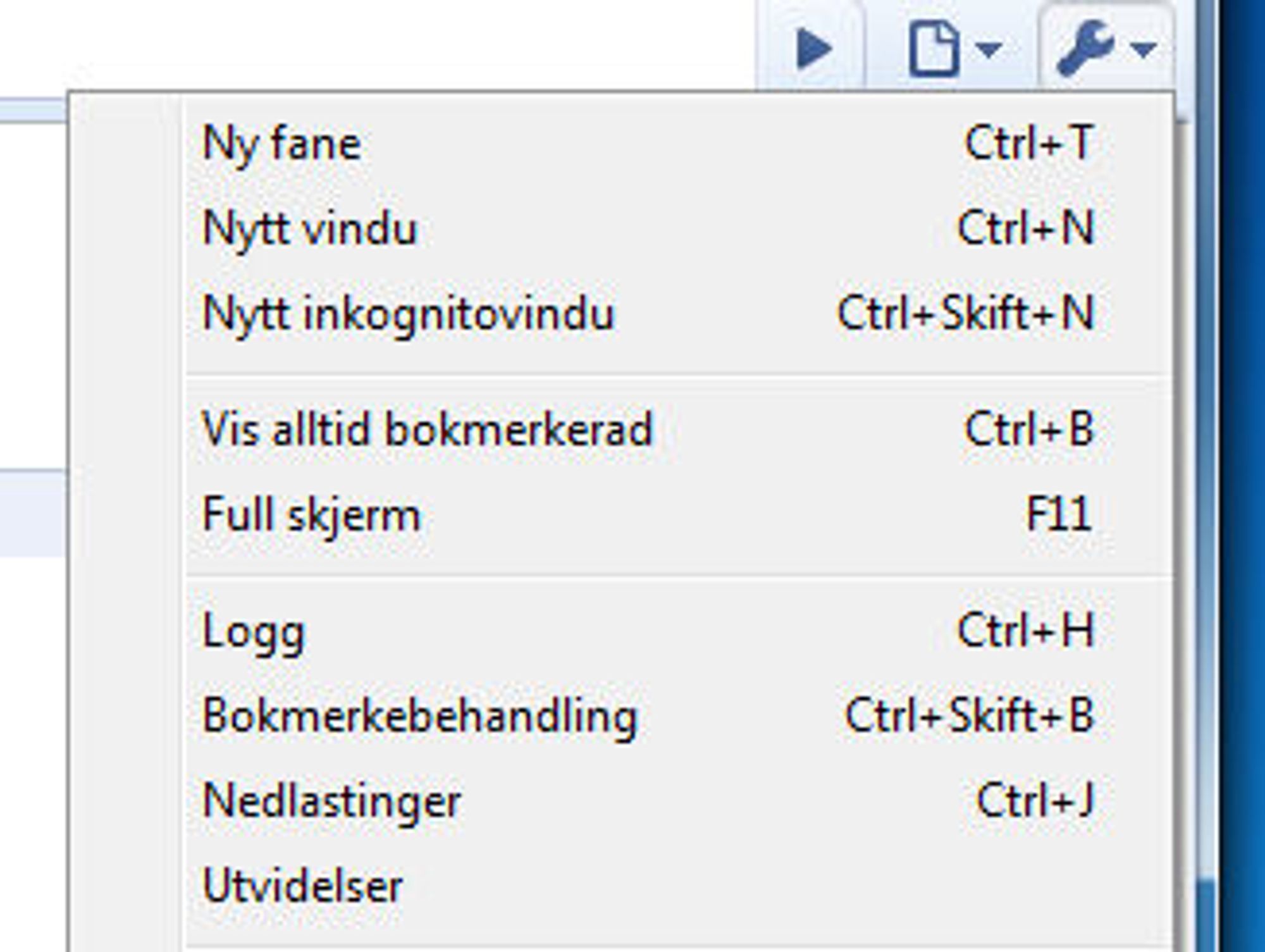Viewport: 1265px width, 952px height.
Task: Click the Ctrl+Skift+N shortcut text
Action: pyautogui.click(x=966, y=313)
